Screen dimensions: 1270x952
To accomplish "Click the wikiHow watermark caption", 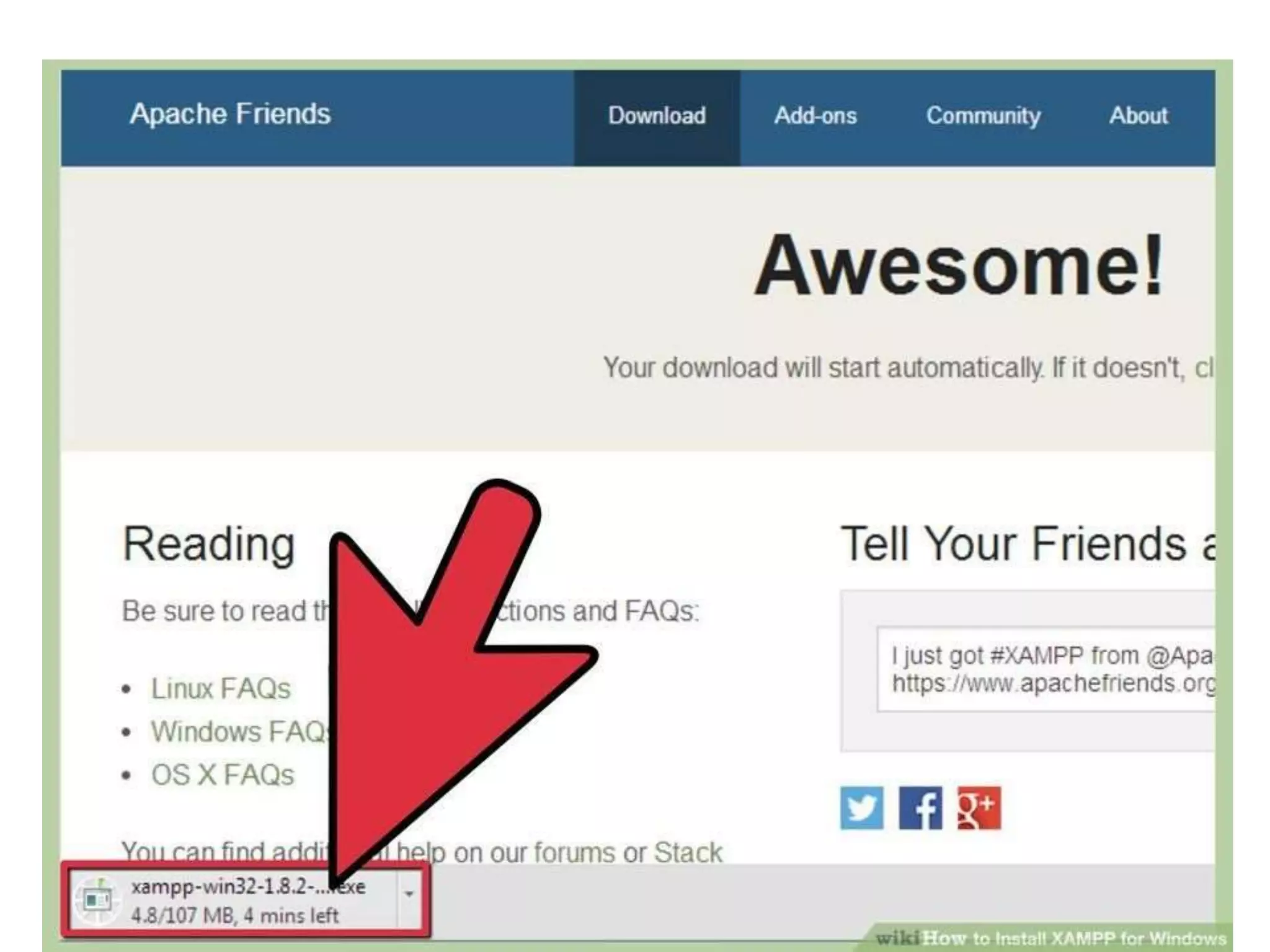I will point(1050,938).
